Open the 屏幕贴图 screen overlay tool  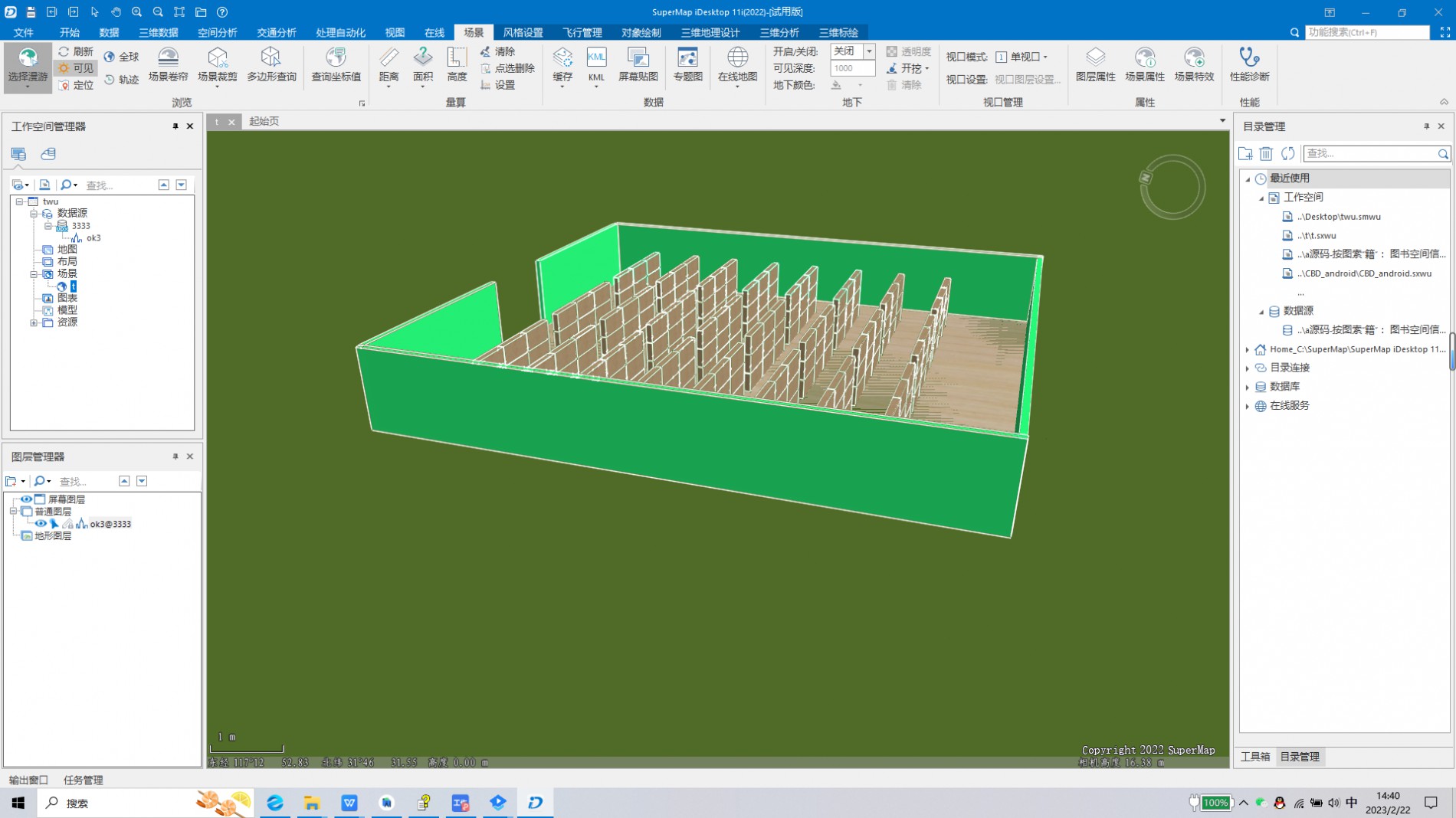pos(638,64)
